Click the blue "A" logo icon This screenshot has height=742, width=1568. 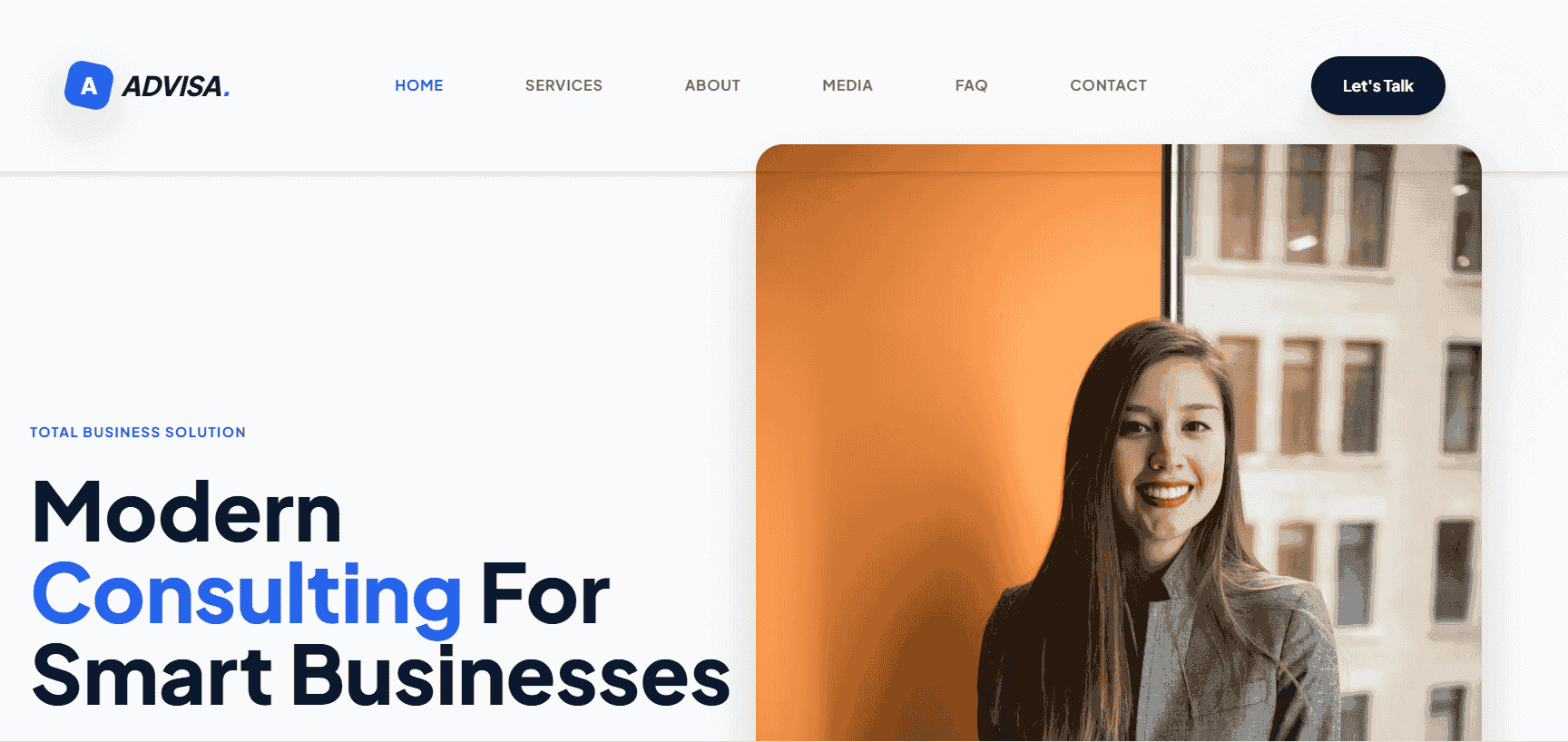(x=89, y=85)
